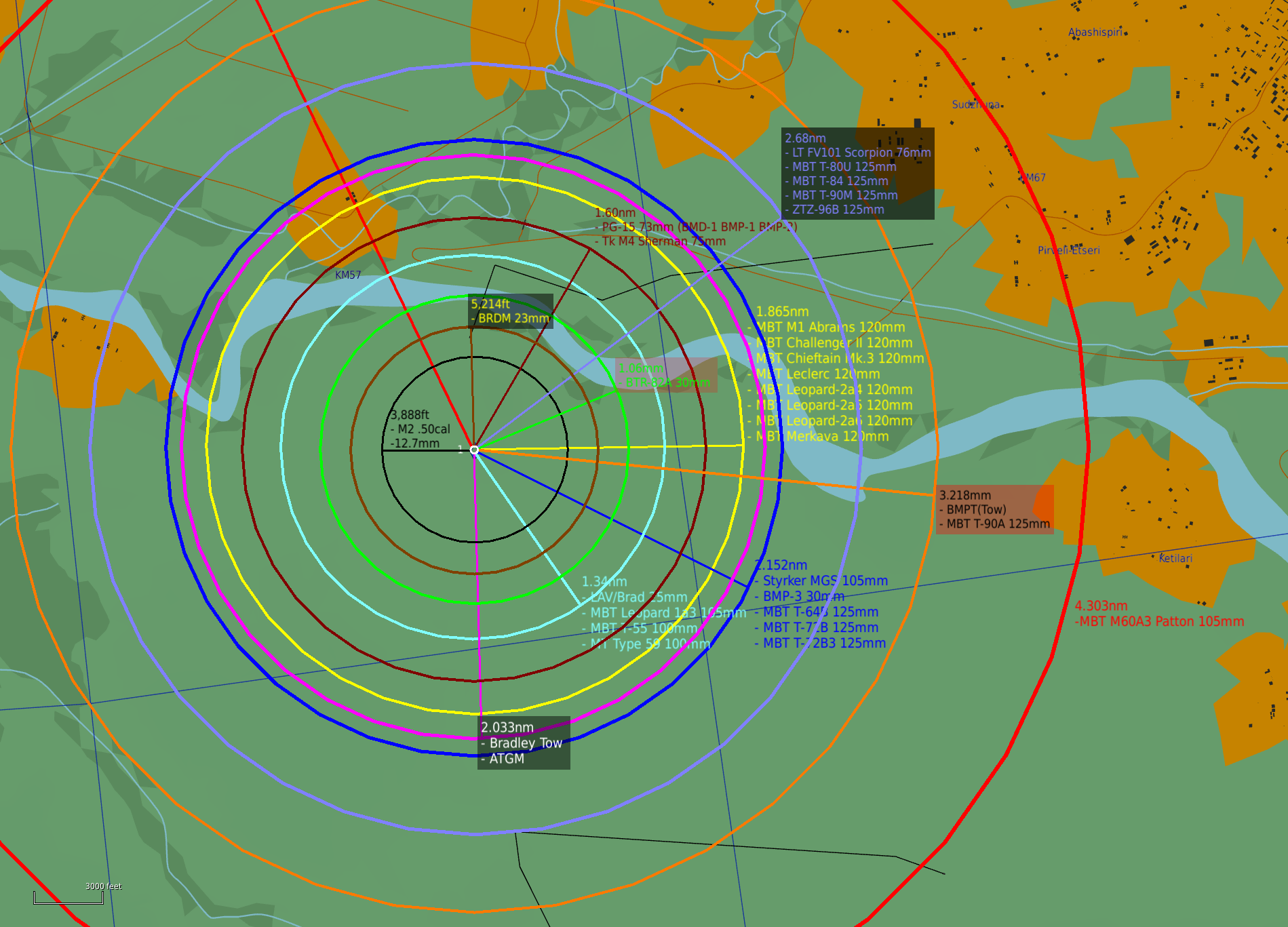Select the MBT M1 Abrams 120mm entry
Screen dimensions: 1288x927
click(826, 328)
